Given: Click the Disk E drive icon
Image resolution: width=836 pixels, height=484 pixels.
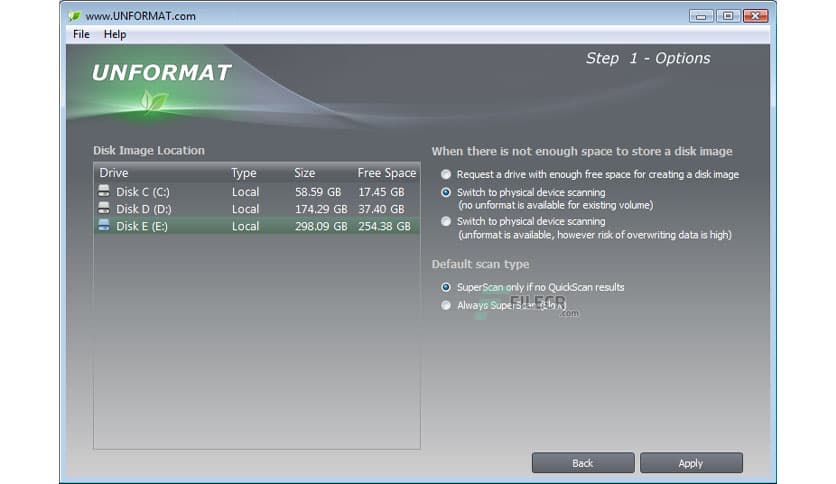Looking at the screenshot, I should [104, 225].
